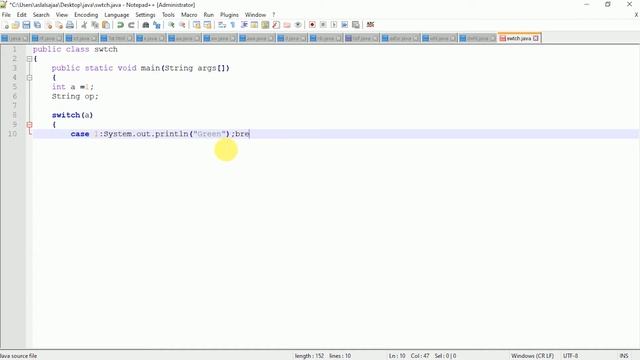Toggle synchronized horizontal scrolling
The height and width of the screenshot is (360, 640).
coord(207,25)
